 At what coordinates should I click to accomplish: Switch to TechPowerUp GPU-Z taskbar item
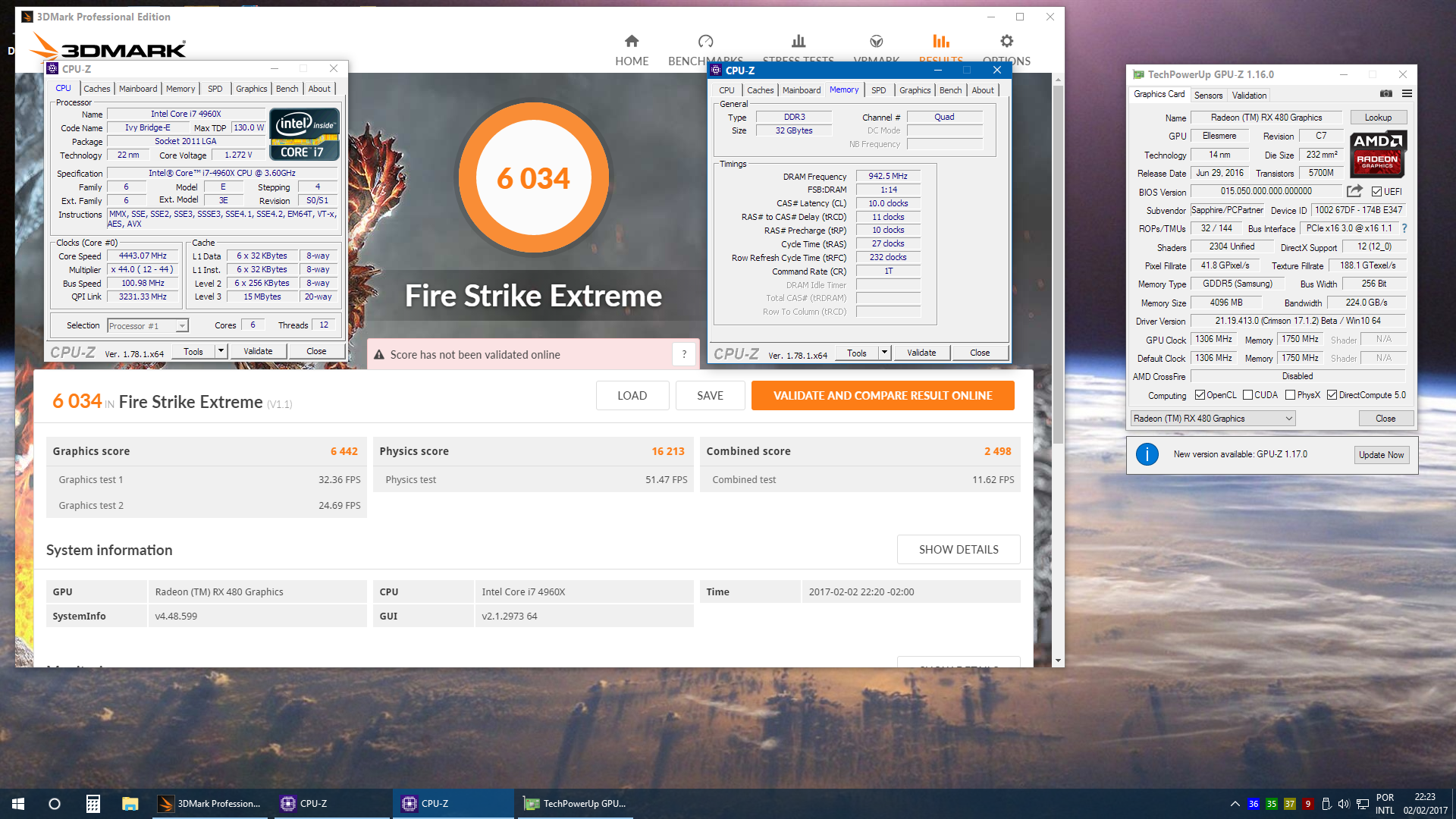pos(576,804)
